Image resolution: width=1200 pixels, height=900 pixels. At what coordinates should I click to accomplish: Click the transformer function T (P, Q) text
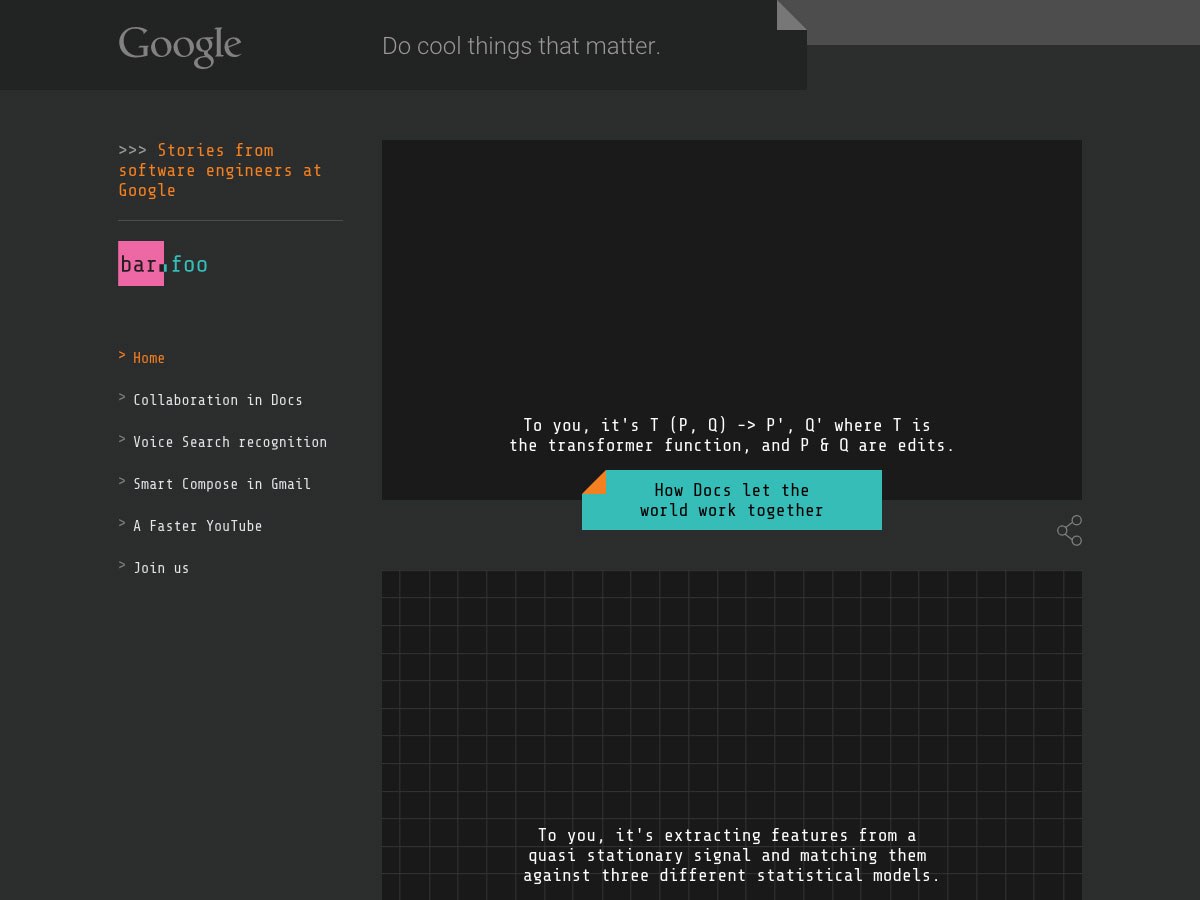[732, 435]
